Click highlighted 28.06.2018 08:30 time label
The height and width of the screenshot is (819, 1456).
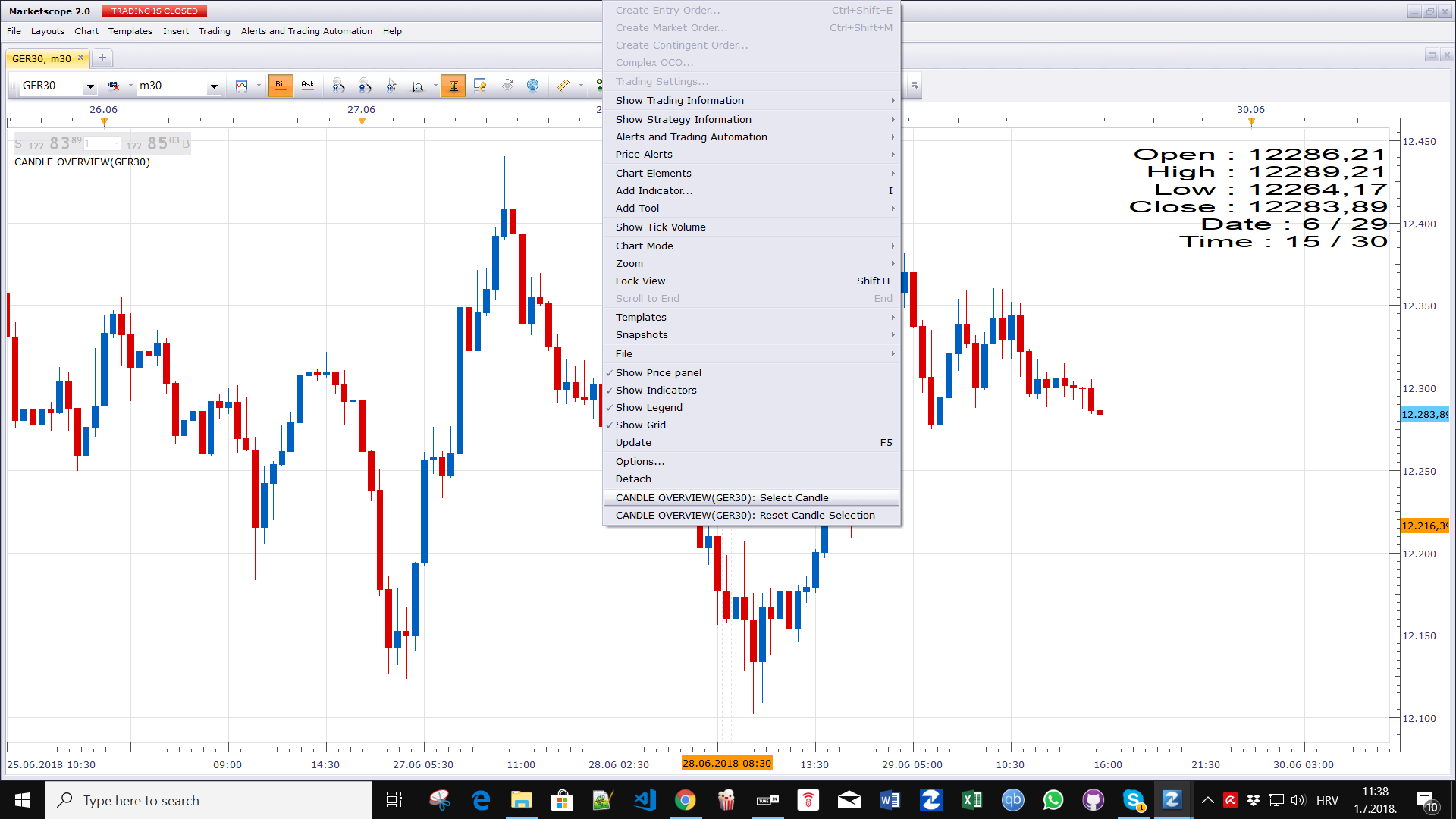click(726, 764)
